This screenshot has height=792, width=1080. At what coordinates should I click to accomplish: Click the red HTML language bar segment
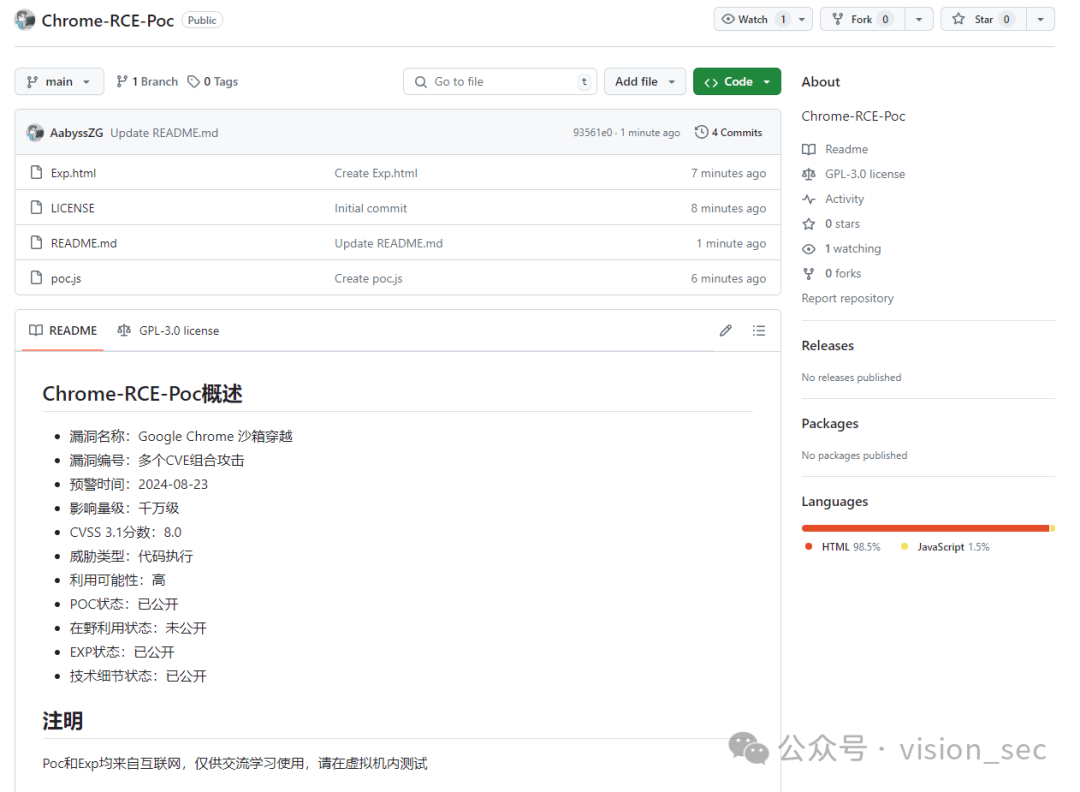[x=925, y=528]
